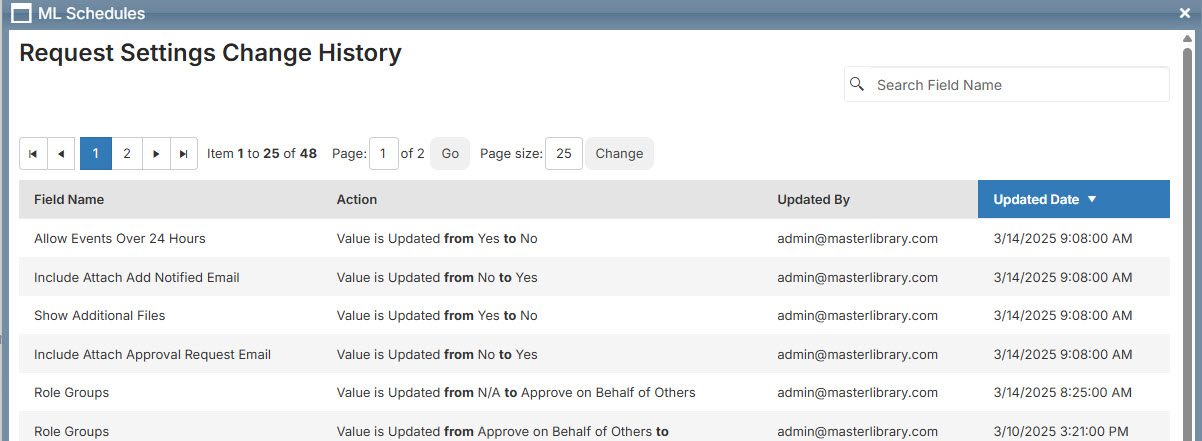
Task: Click the search magnifier icon
Action: click(x=856, y=84)
